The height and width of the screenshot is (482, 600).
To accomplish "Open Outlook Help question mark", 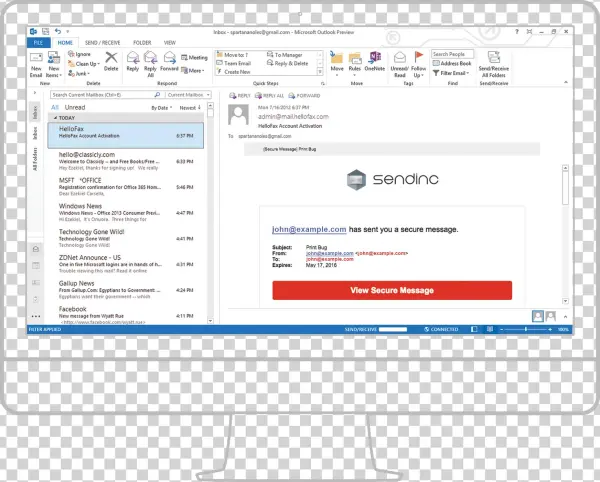I will coord(517,32).
